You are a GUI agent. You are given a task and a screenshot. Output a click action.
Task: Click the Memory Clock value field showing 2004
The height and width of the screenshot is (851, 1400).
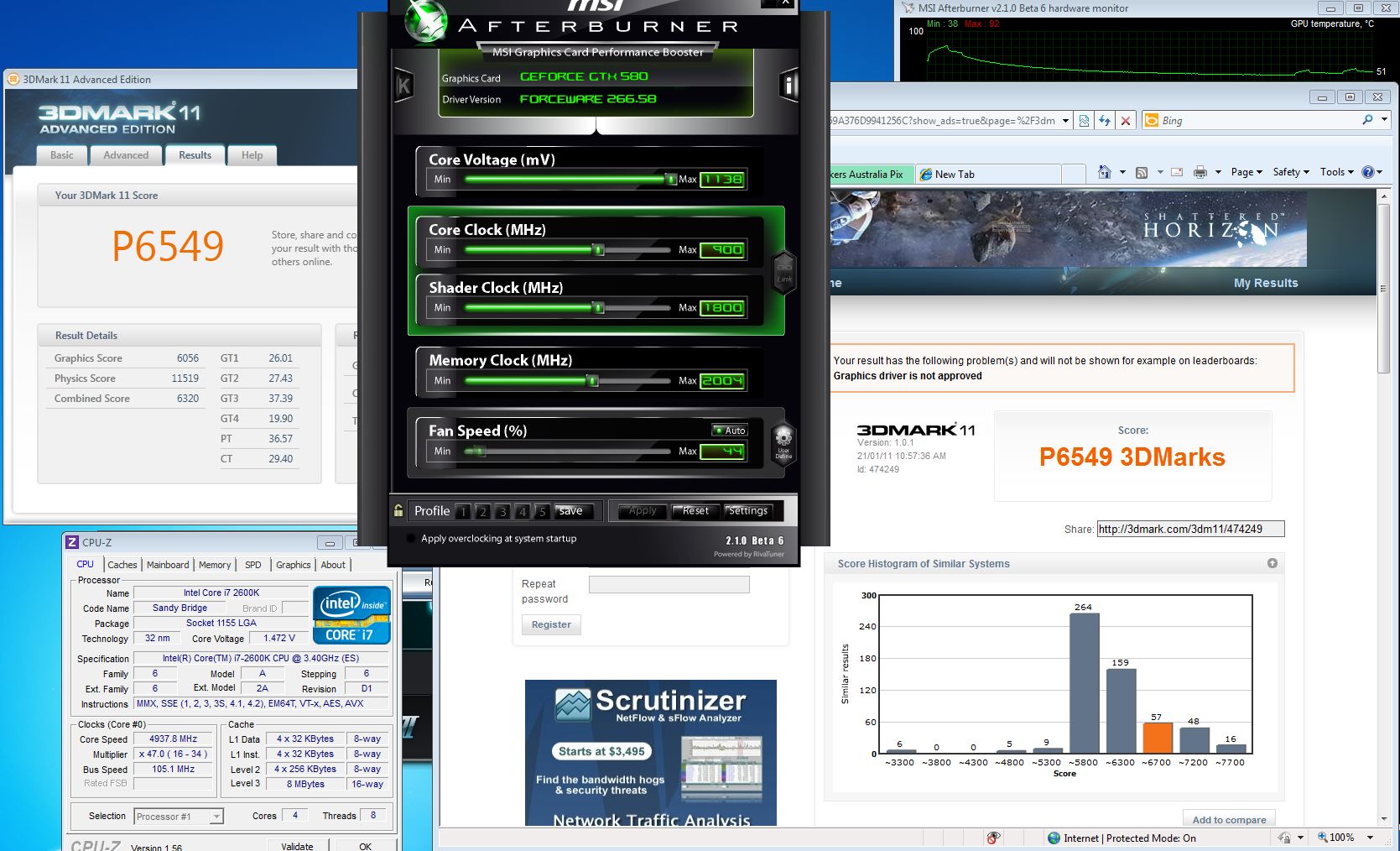coord(722,380)
